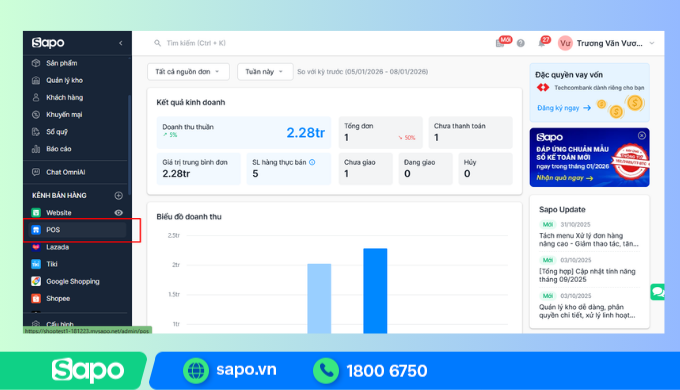Open Chat OmniAI chat icon

36,172
